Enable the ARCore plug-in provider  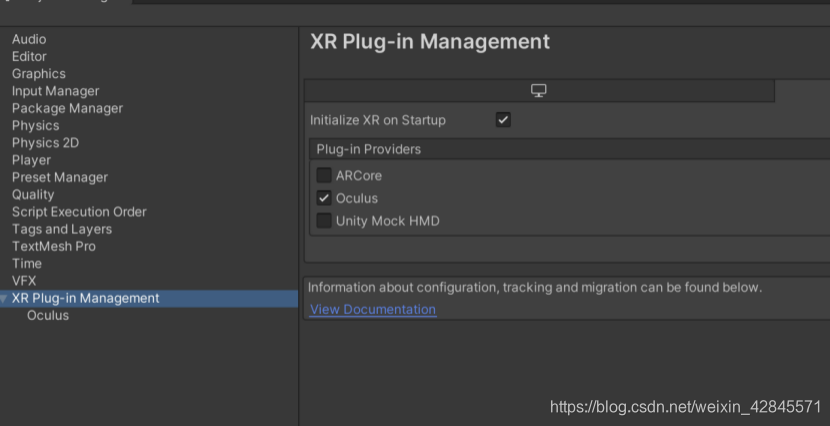click(x=324, y=175)
